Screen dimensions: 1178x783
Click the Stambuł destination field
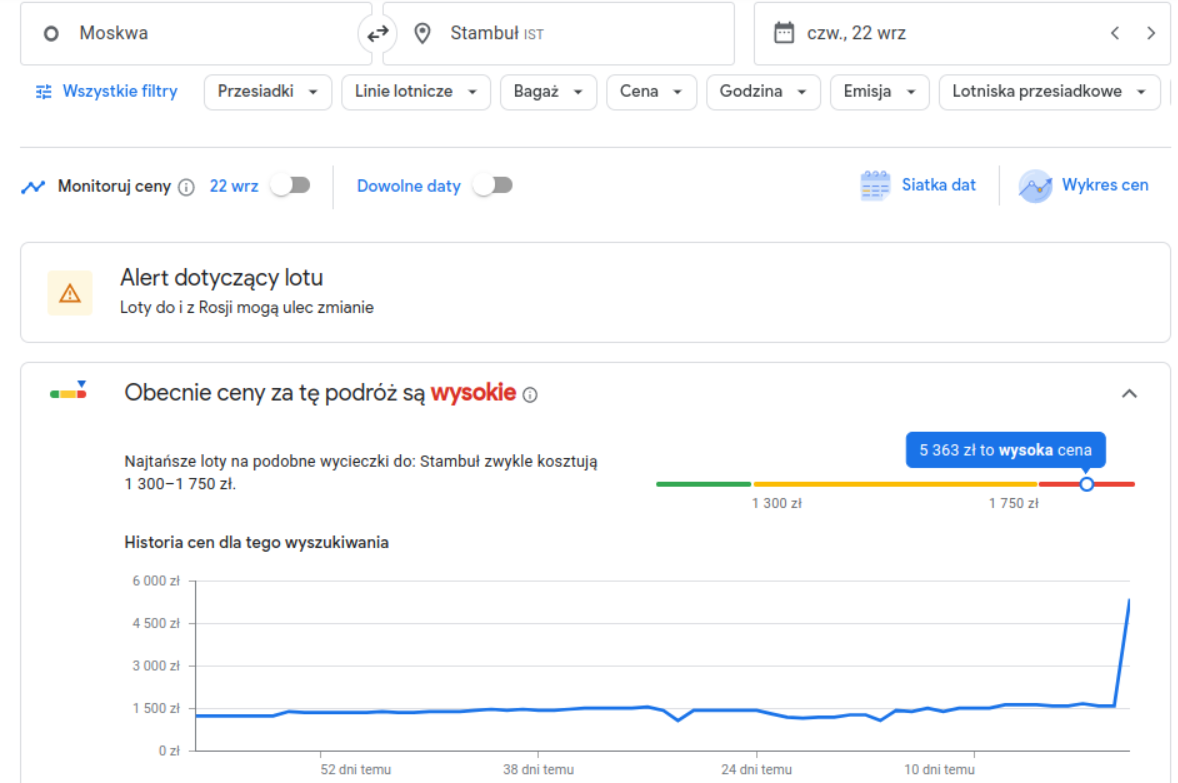point(558,33)
